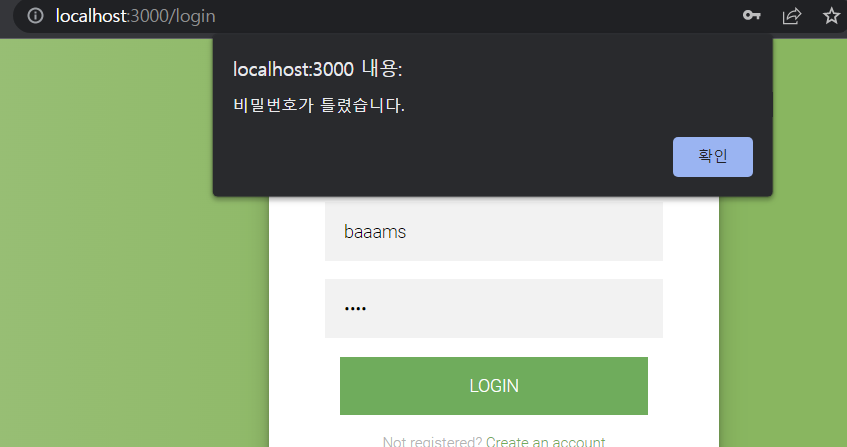Click the dialog title localhost:3000 내용:
Viewport: 847px width, 447px height.
318,69
